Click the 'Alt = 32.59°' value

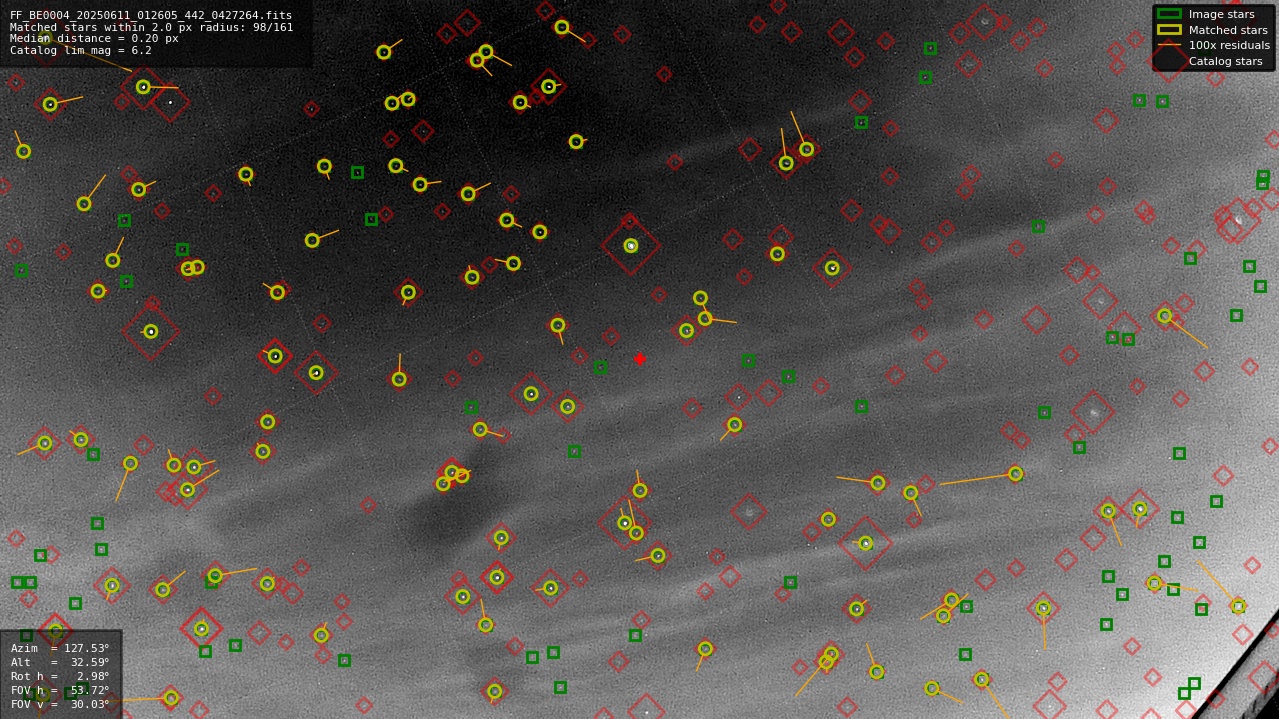click(x=60, y=662)
